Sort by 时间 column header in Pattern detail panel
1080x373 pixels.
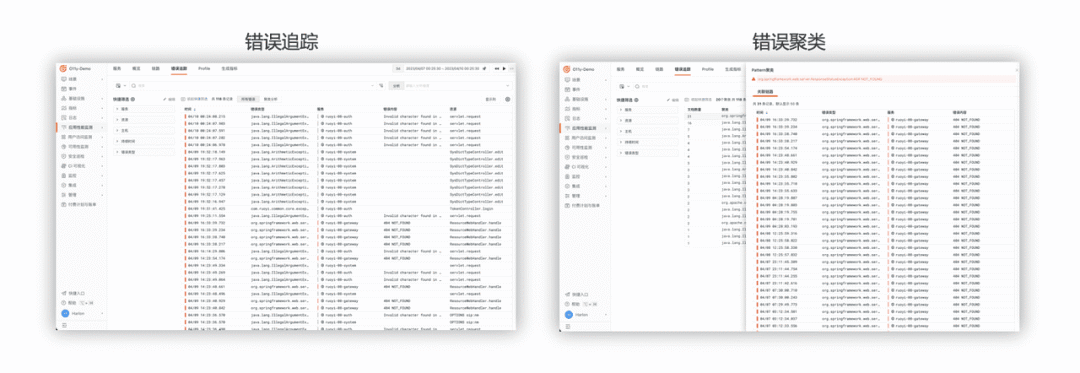click(761, 112)
